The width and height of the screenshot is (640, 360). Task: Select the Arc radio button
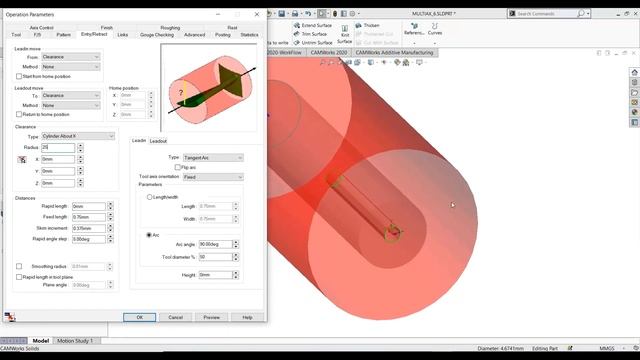click(x=149, y=235)
